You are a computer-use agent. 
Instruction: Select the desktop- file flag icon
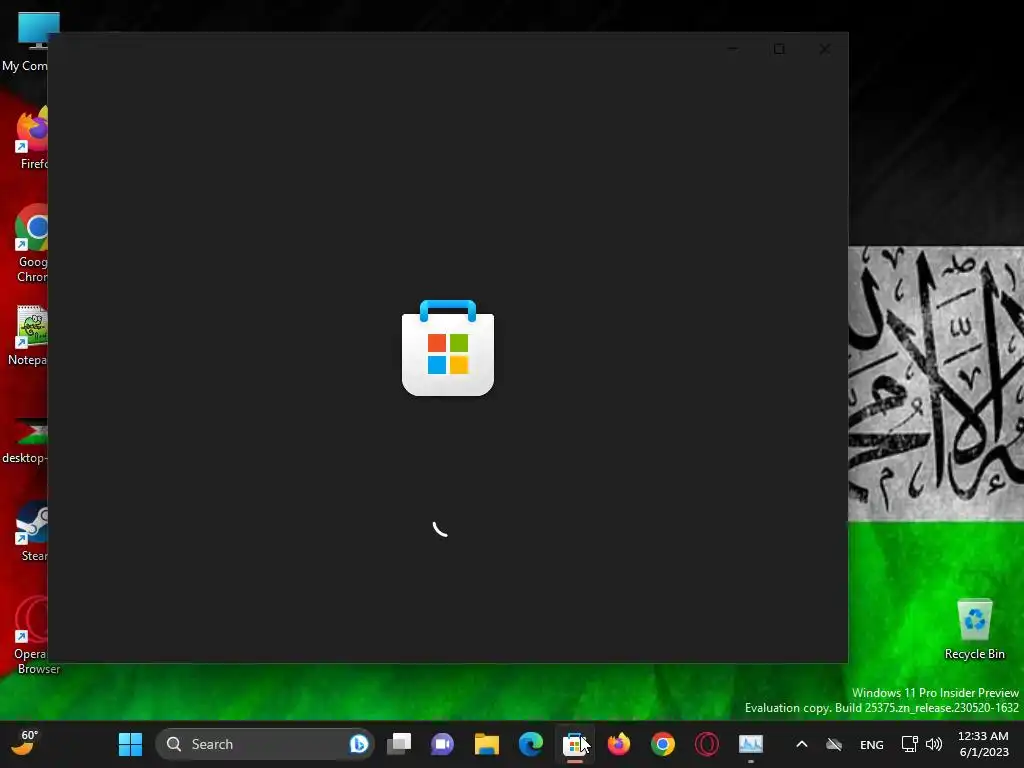click(26, 441)
